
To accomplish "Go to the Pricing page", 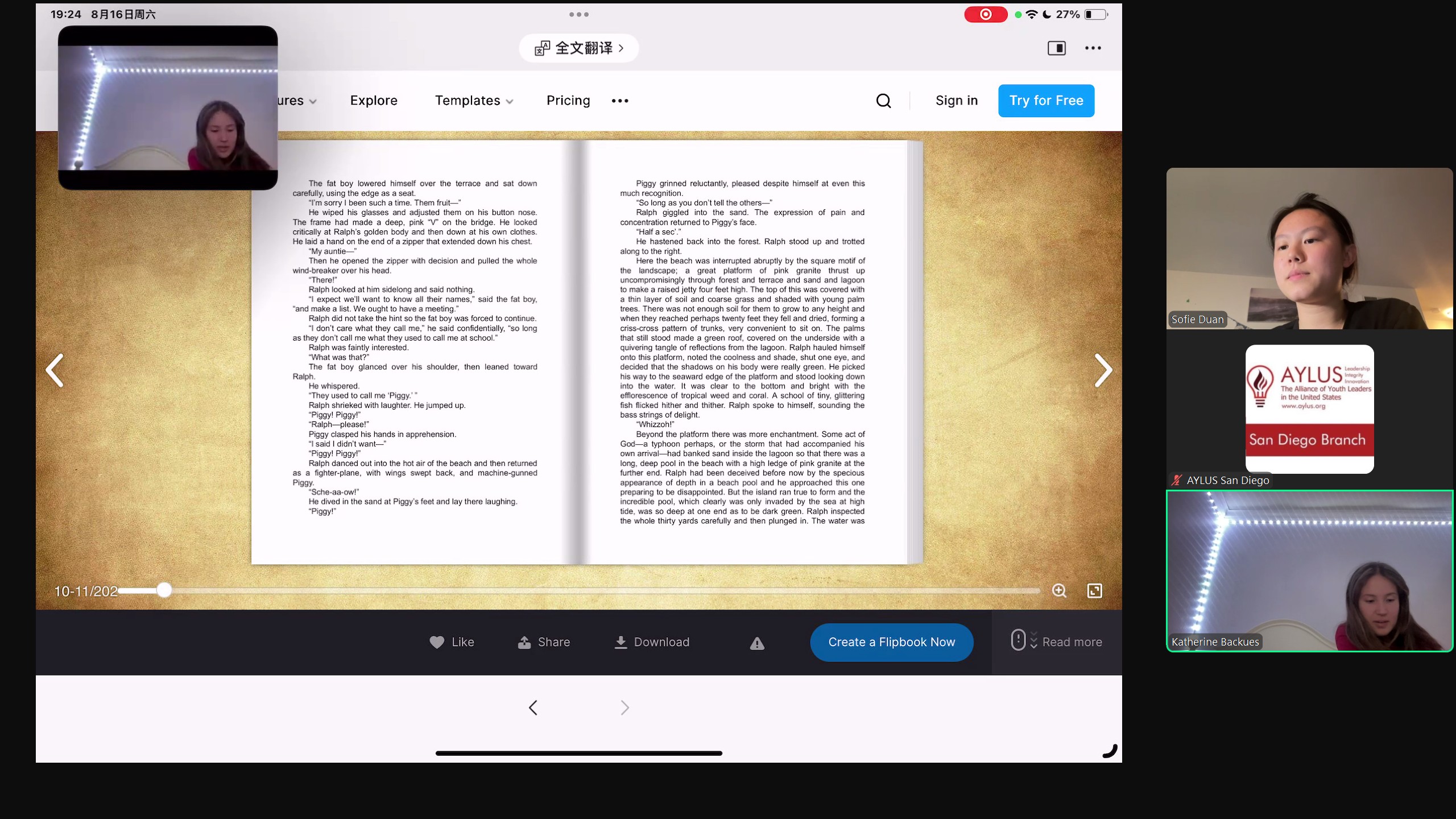I will pyautogui.click(x=568, y=101).
